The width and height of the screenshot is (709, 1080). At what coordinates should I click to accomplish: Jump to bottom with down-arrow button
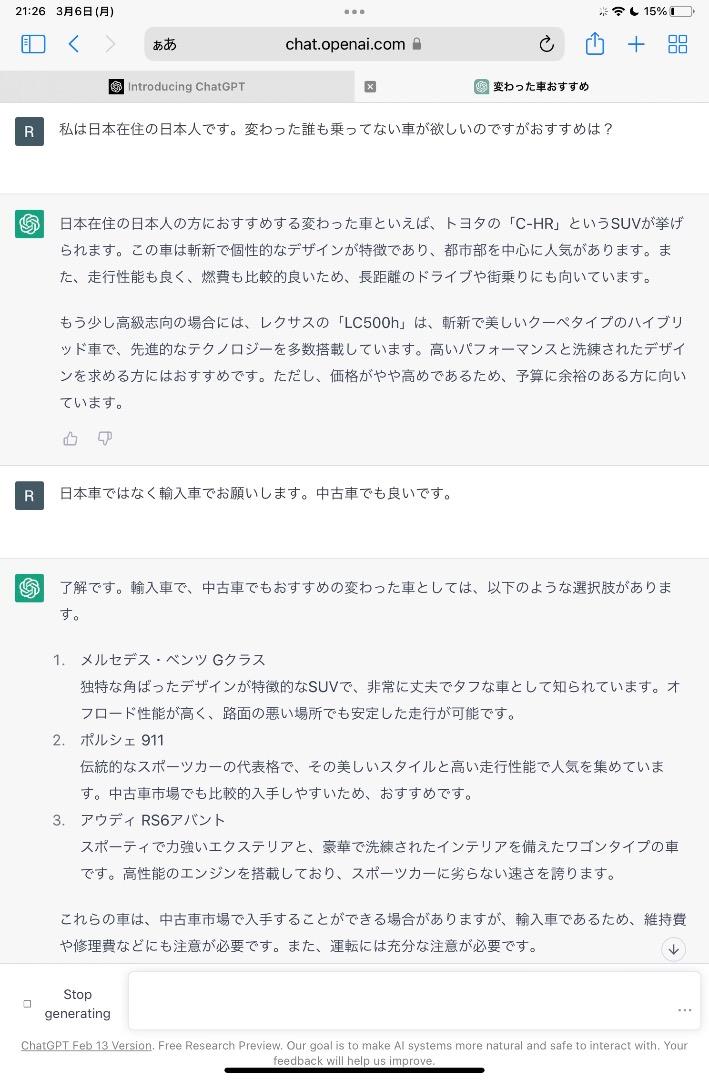(673, 949)
